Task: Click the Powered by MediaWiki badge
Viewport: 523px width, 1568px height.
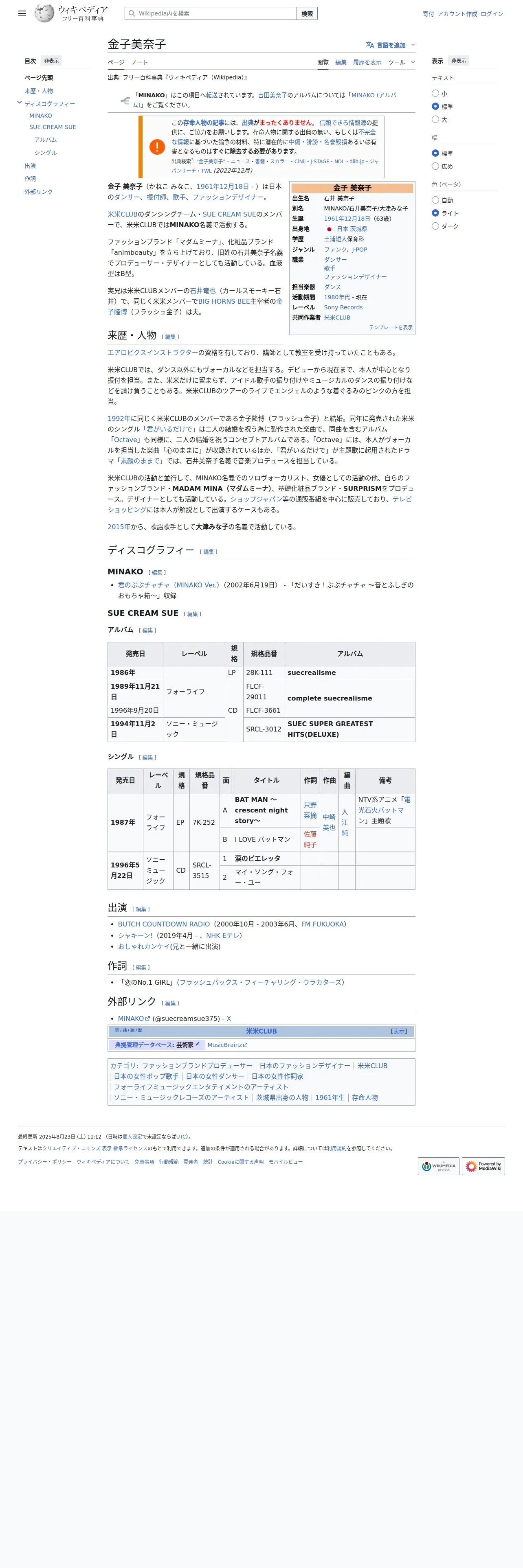Action: [x=483, y=1166]
